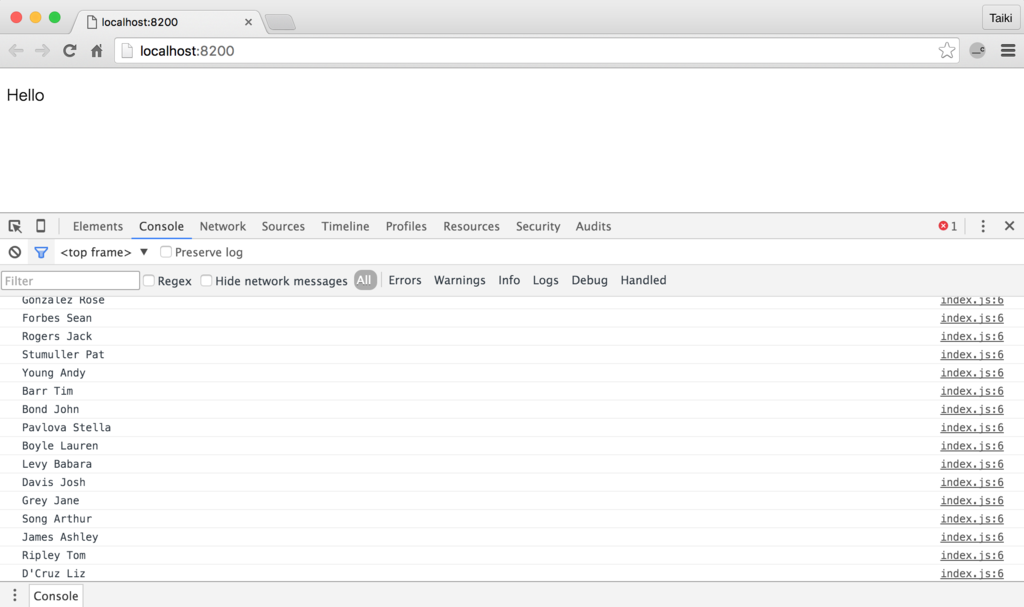Viewport: 1024px width, 607px height.
Task: Filter console to Errors
Action: click(405, 280)
